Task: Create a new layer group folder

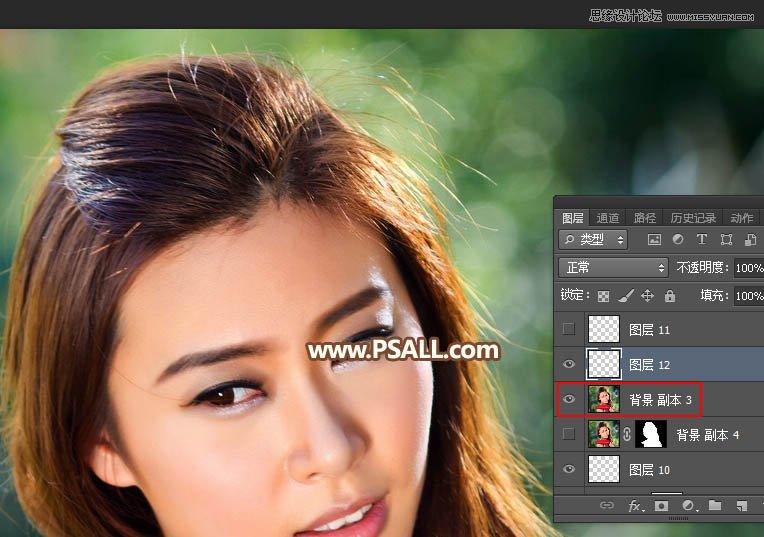Action: 715,505
